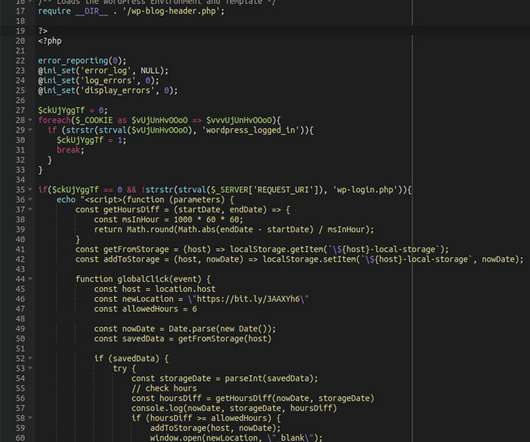Click getFromStorage constant on line 41
The image size is (530, 442).
(136, 249)
